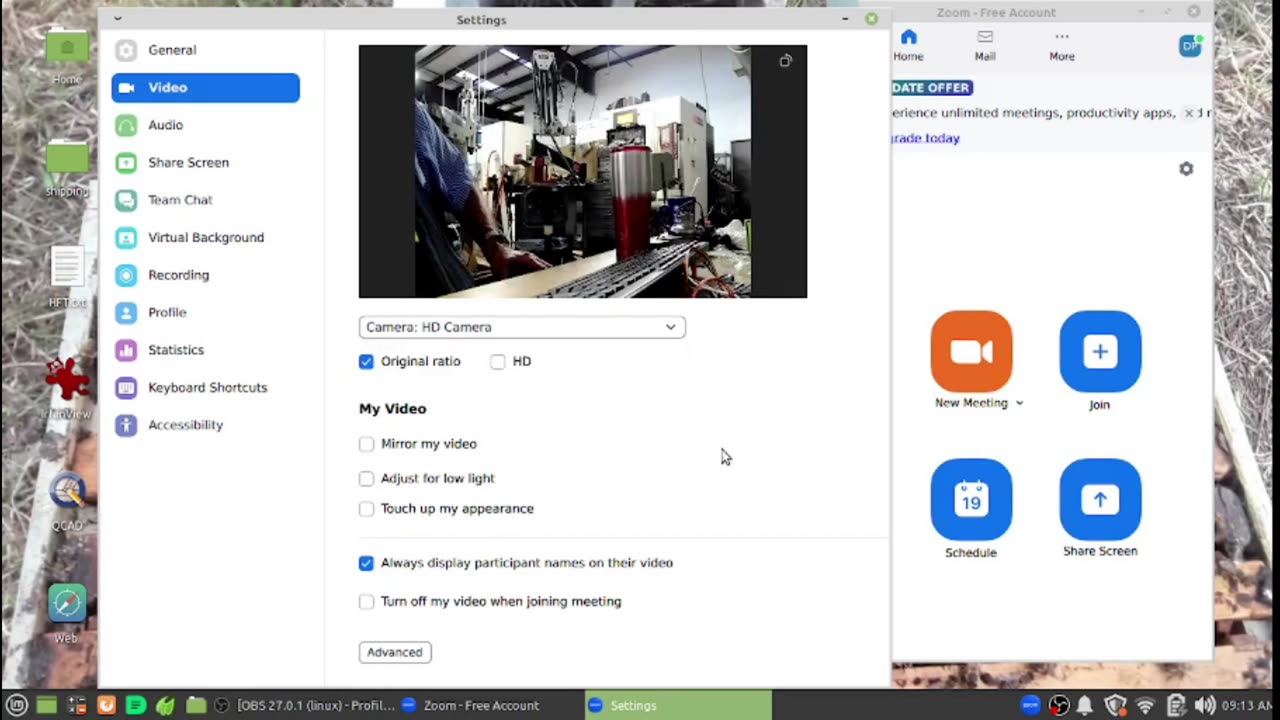The width and height of the screenshot is (1280, 720).
Task: Click the orange browser launcher in taskbar
Action: (x=106, y=705)
